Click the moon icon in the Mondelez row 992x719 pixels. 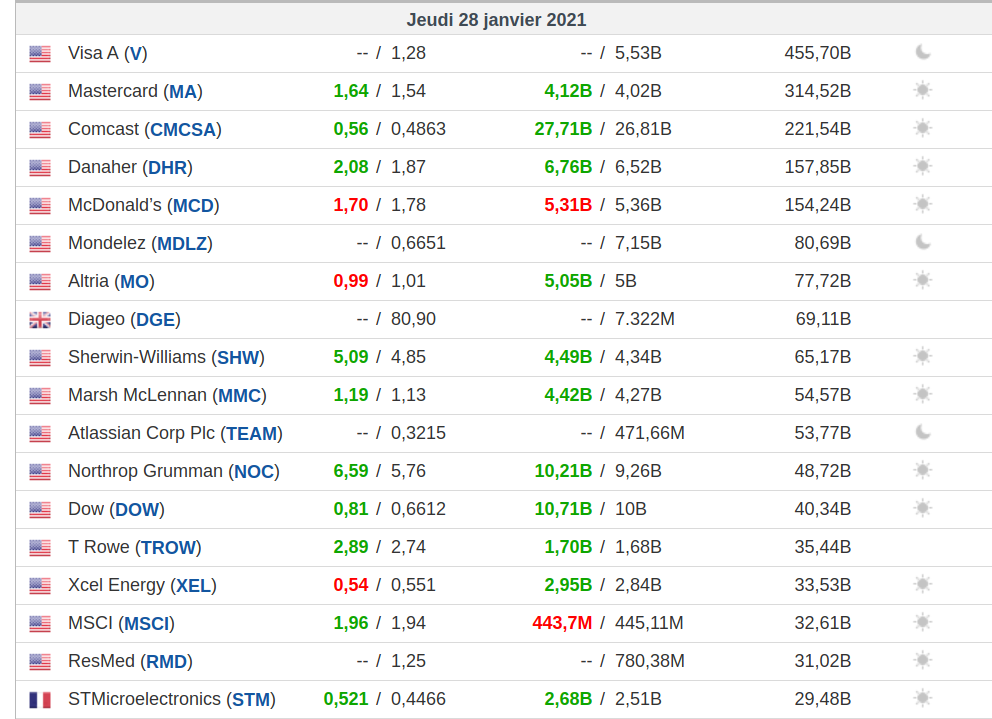(923, 242)
